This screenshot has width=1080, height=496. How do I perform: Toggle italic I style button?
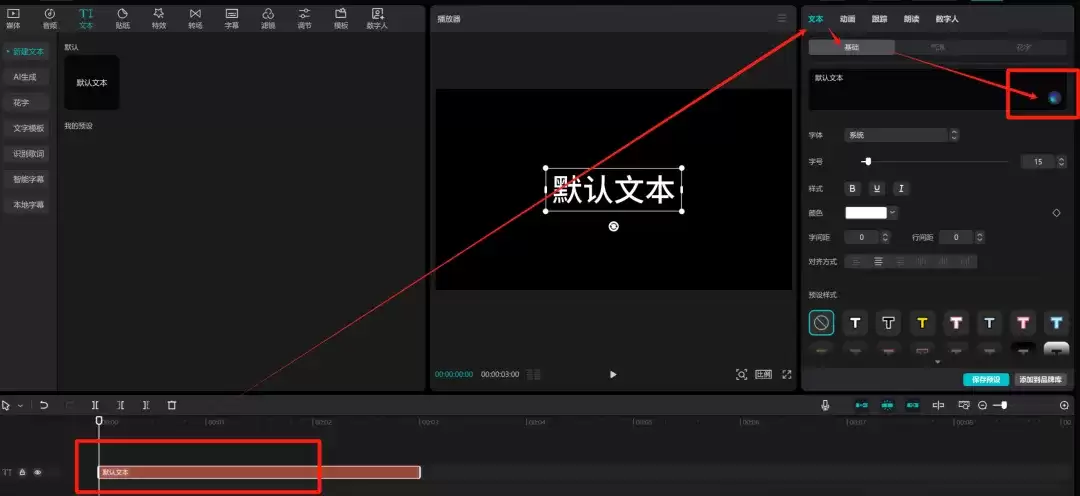point(901,188)
